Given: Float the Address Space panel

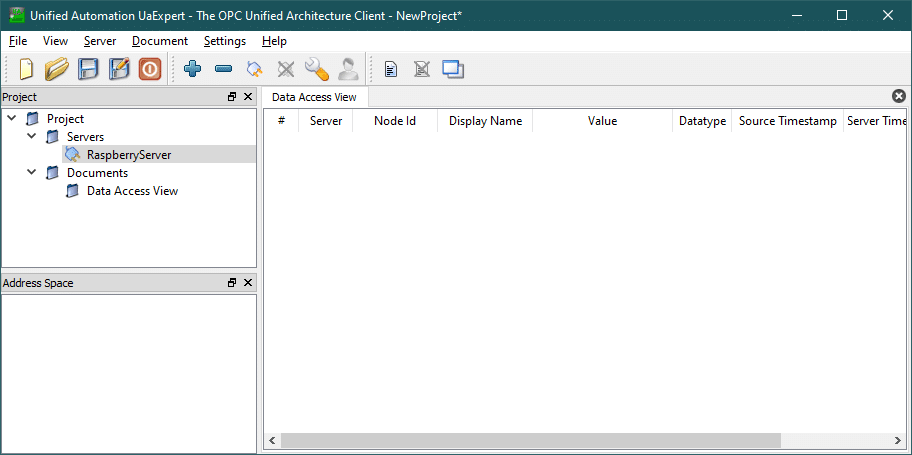Looking at the screenshot, I should [232, 283].
